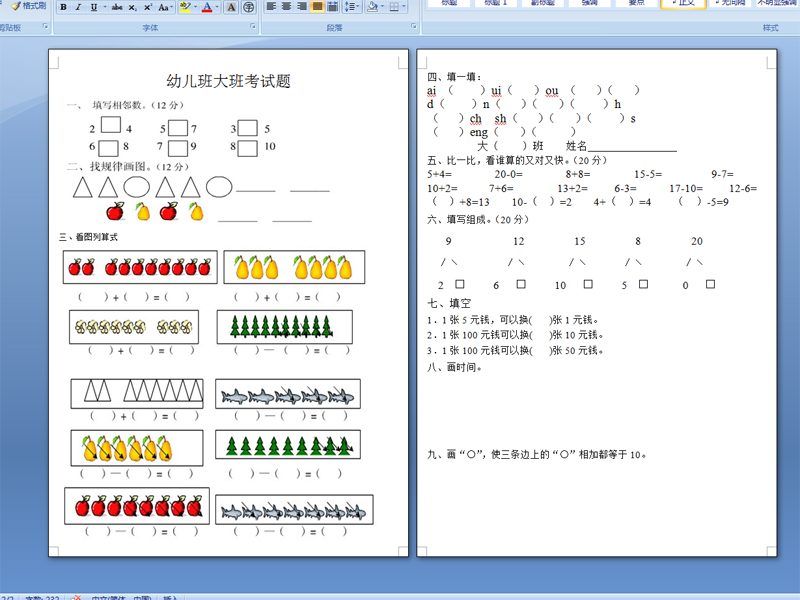The height and width of the screenshot is (600, 800).
Task: Click the equation 5+4=
Action: click(x=440, y=174)
